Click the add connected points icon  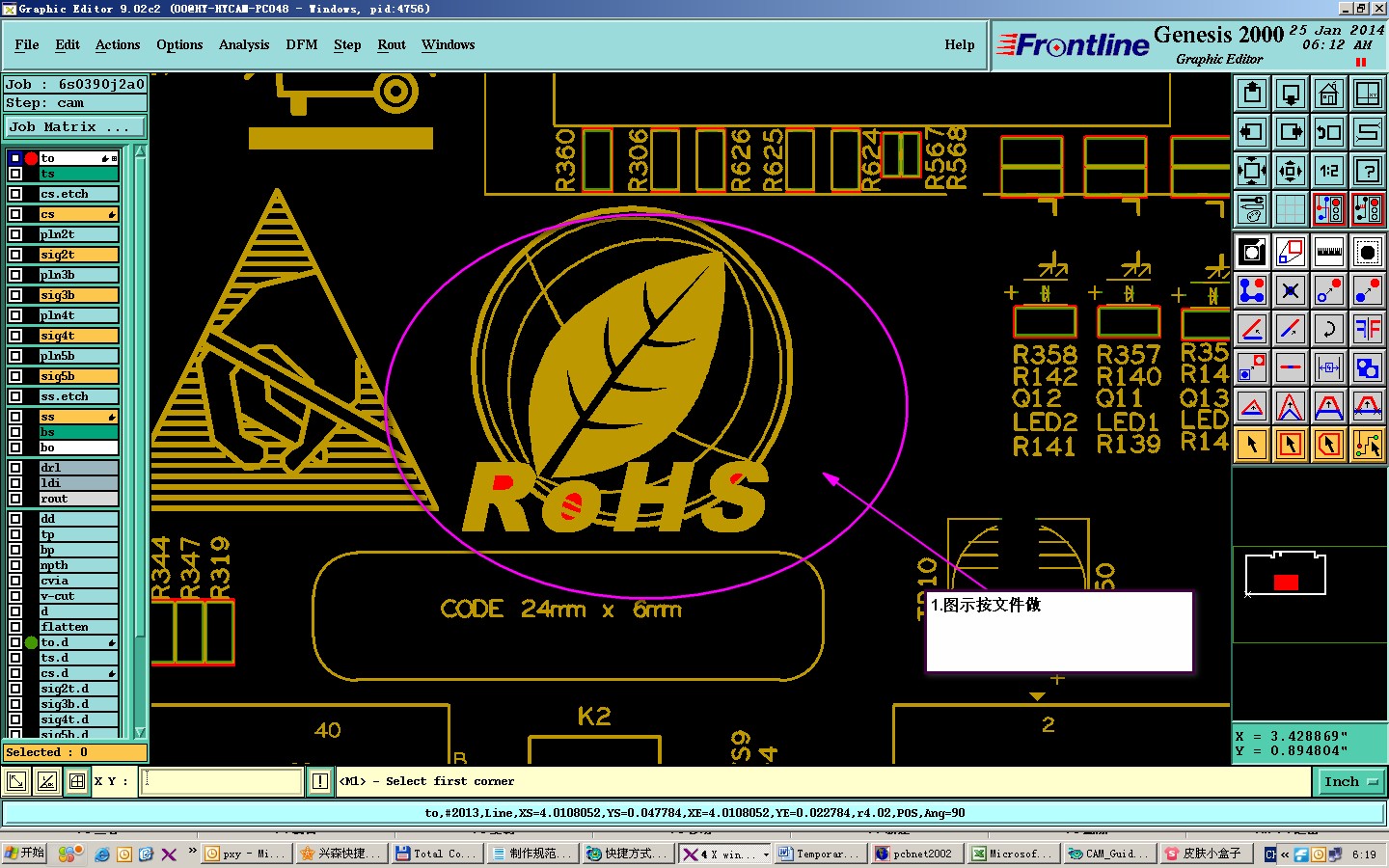[1252, 290]
